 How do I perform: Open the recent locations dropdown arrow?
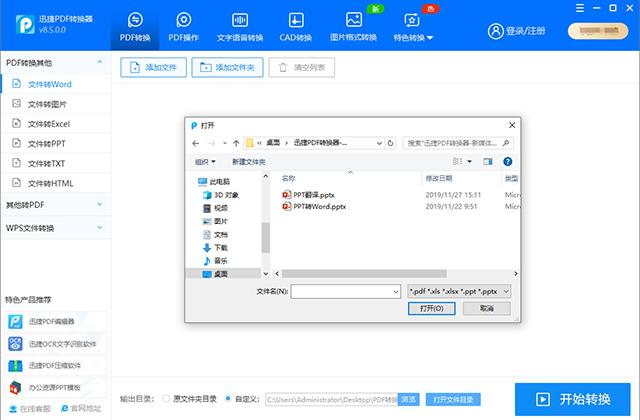[x=224, y=143]
